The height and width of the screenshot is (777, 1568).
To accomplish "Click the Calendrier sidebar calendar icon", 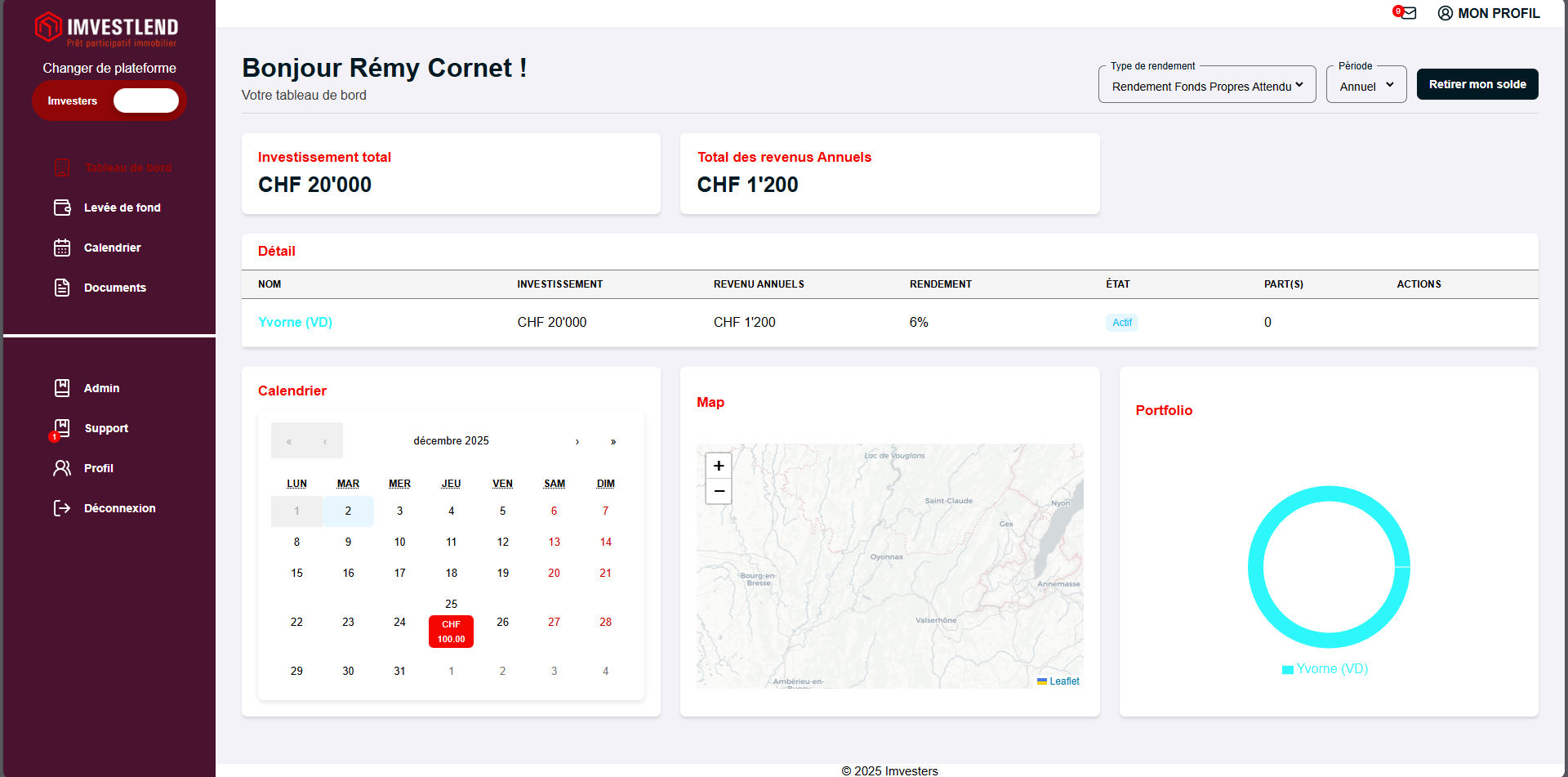I will [x=62, y=248].
